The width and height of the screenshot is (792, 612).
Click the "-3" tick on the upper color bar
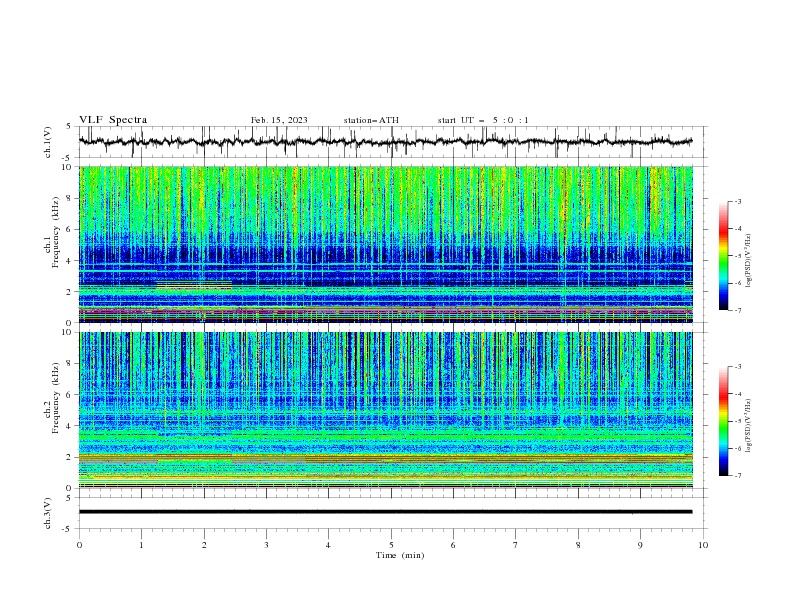click(x=737, y=201)
